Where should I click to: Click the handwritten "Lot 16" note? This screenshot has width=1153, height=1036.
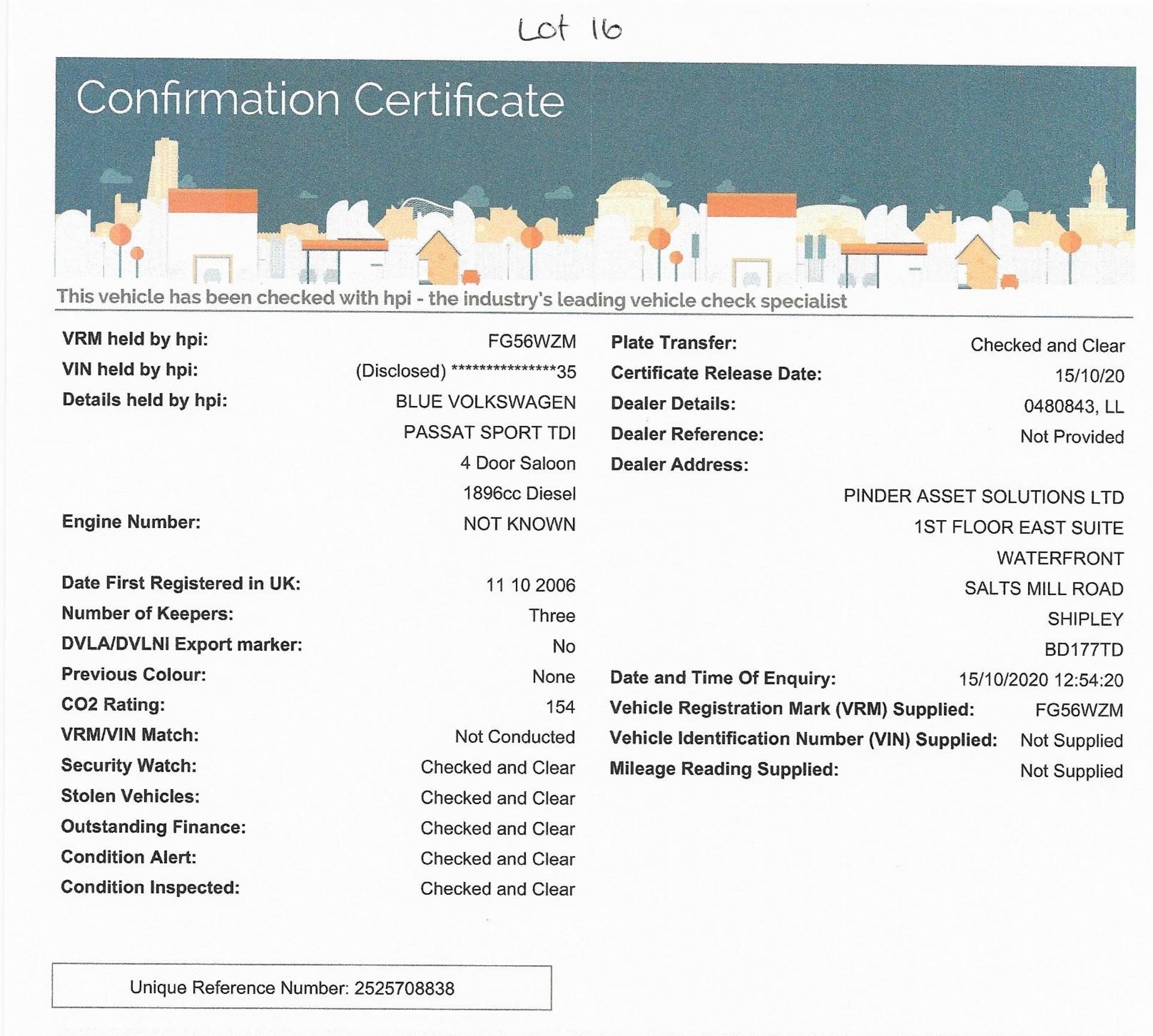[569, 29]
